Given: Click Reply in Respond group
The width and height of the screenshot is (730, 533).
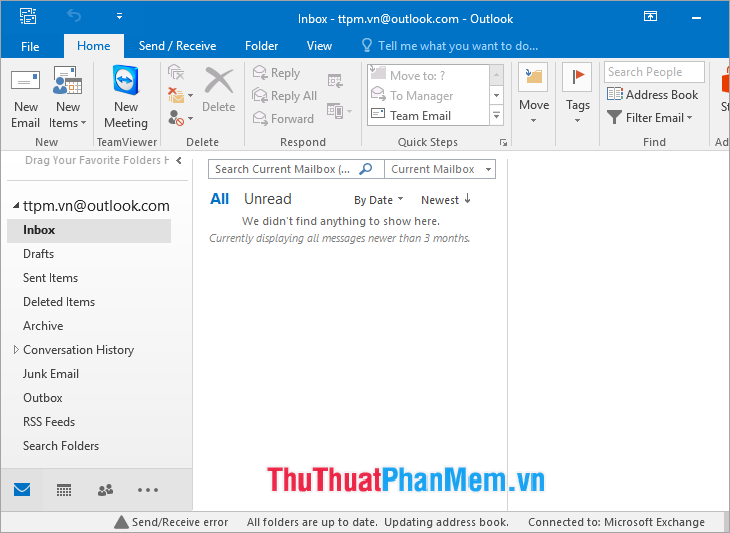Looking at the screenshot, I should (x=276, y=73).
